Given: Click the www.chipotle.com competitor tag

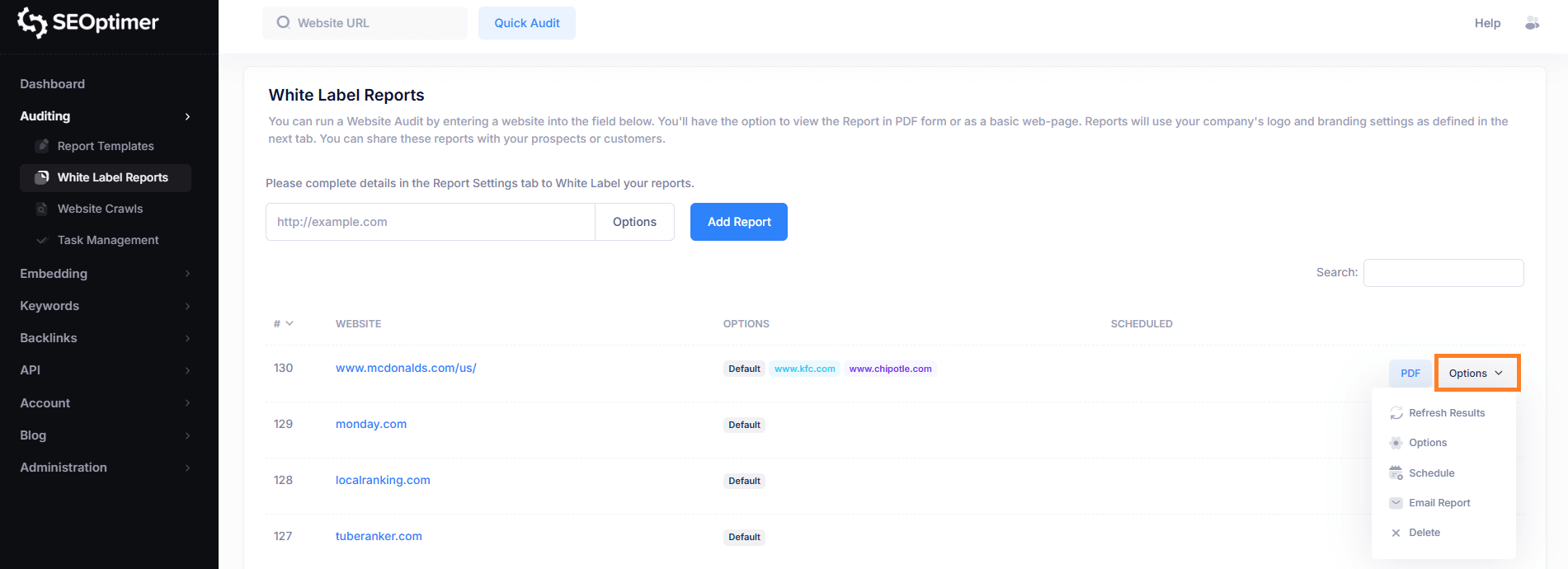Looking at the screenshot, I should tap(891, 369).
